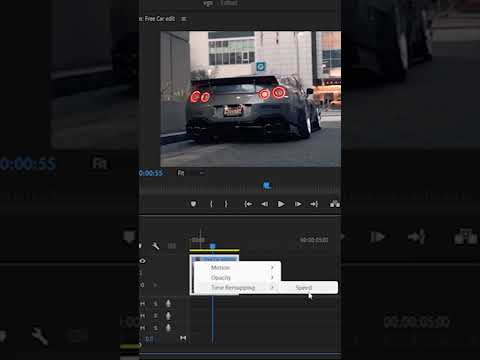480x360 pixels.
Task: Expand the arrow next to Motion
Action: [x=272, y=267]
